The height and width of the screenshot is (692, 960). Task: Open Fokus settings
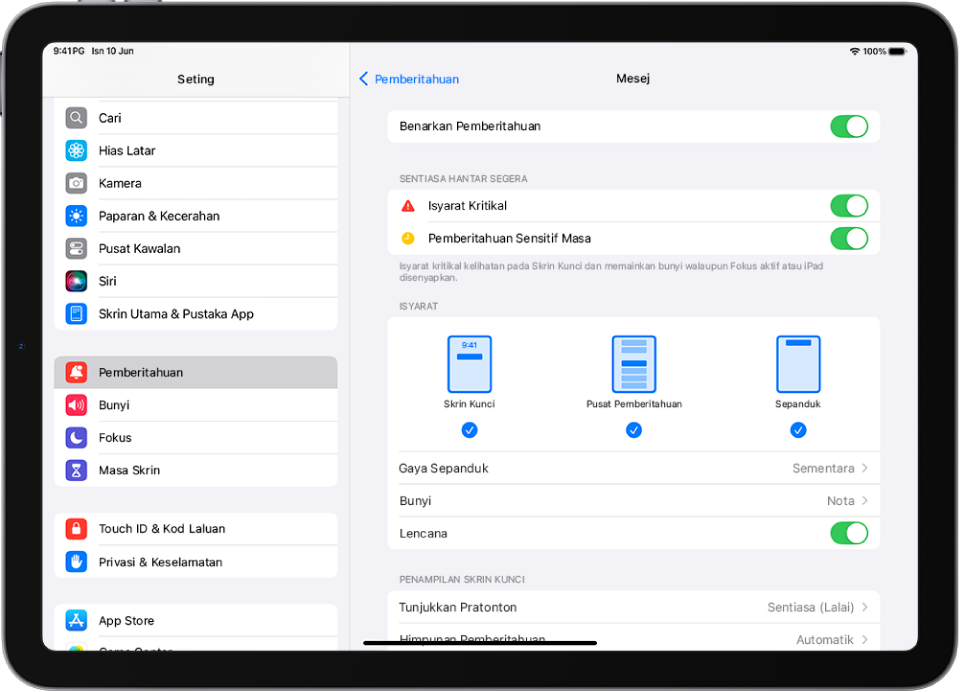[196, 437]
